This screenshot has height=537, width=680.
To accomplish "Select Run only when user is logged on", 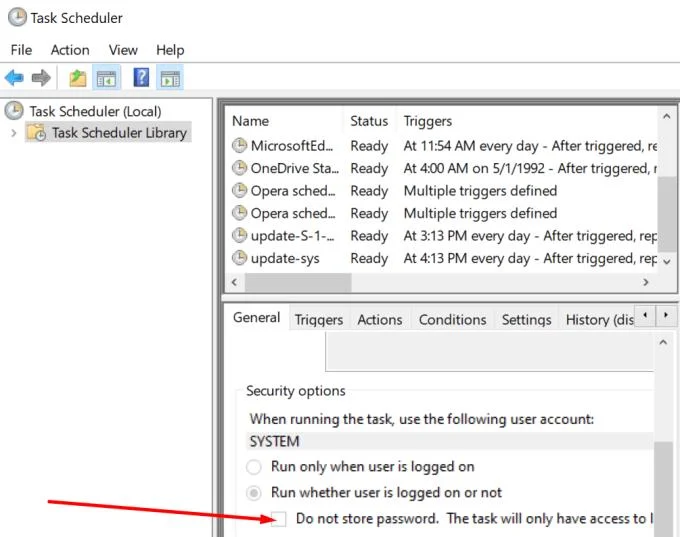I will [x=254, y=467].
